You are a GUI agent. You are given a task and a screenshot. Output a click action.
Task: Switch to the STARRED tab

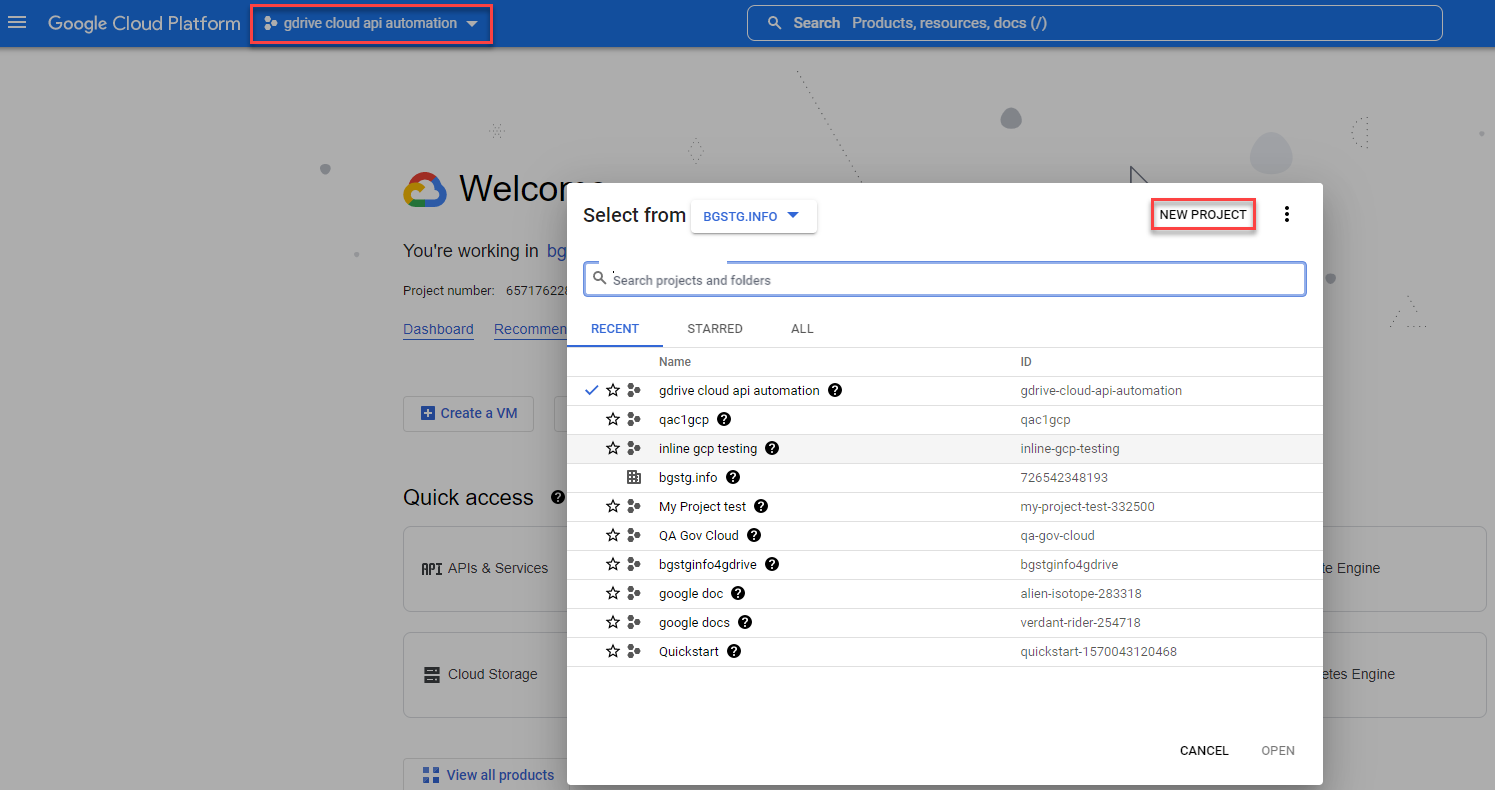click(715, 329)
